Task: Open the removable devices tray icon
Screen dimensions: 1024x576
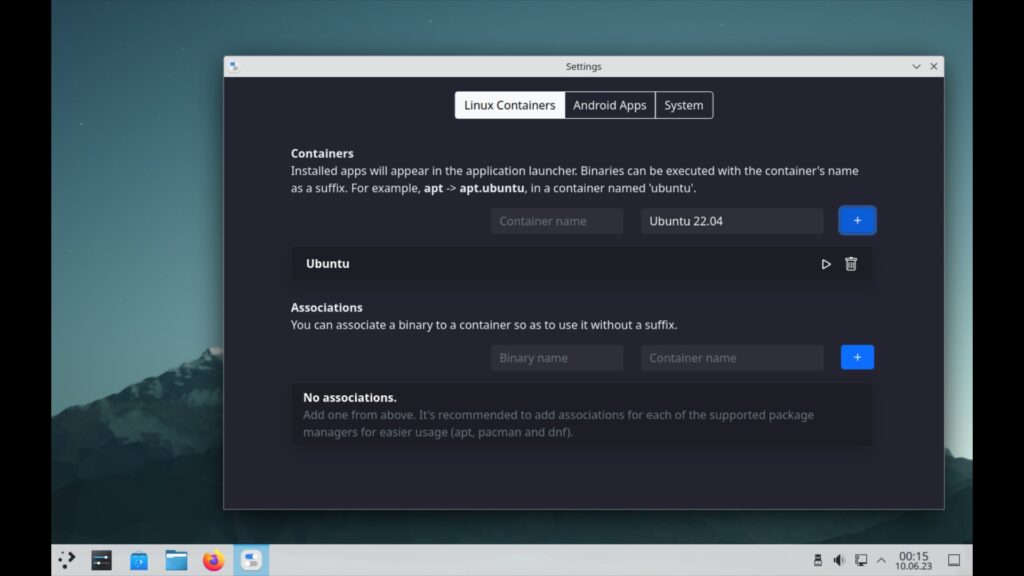Action: 818,560
